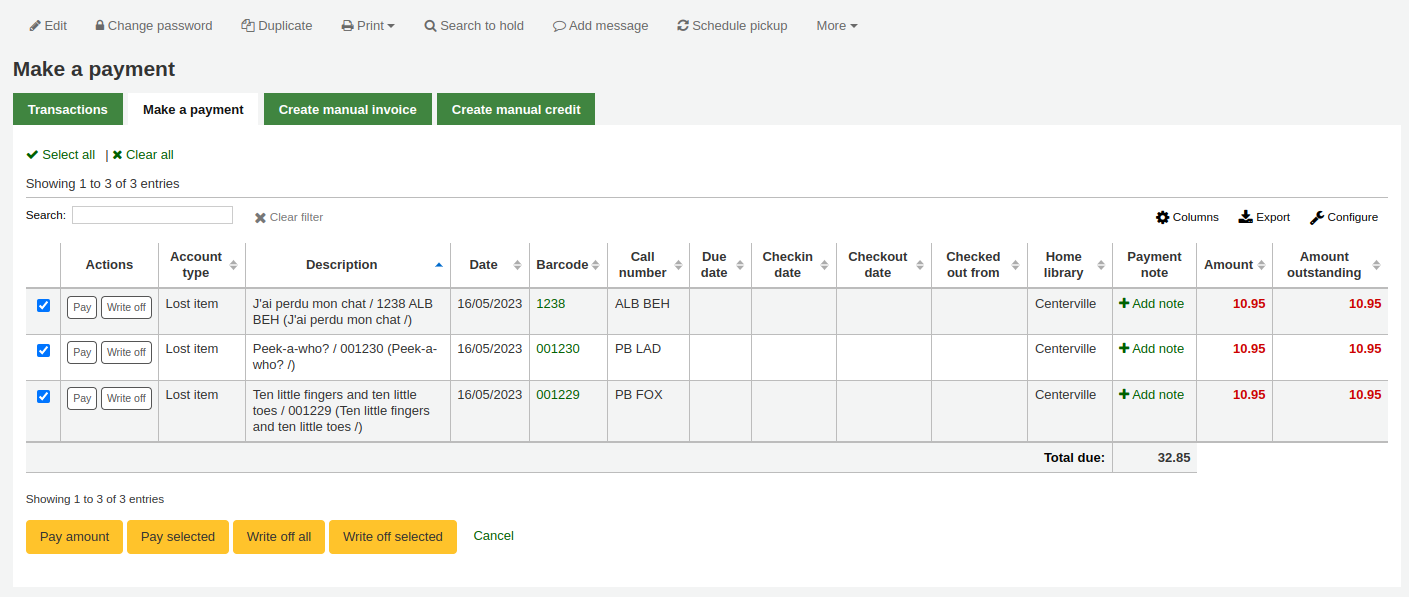Image resolution: width=1409 pixels, height=597 pixels.
Task: Open table settings via Configure wrench icon
Action: (1318, 217)
